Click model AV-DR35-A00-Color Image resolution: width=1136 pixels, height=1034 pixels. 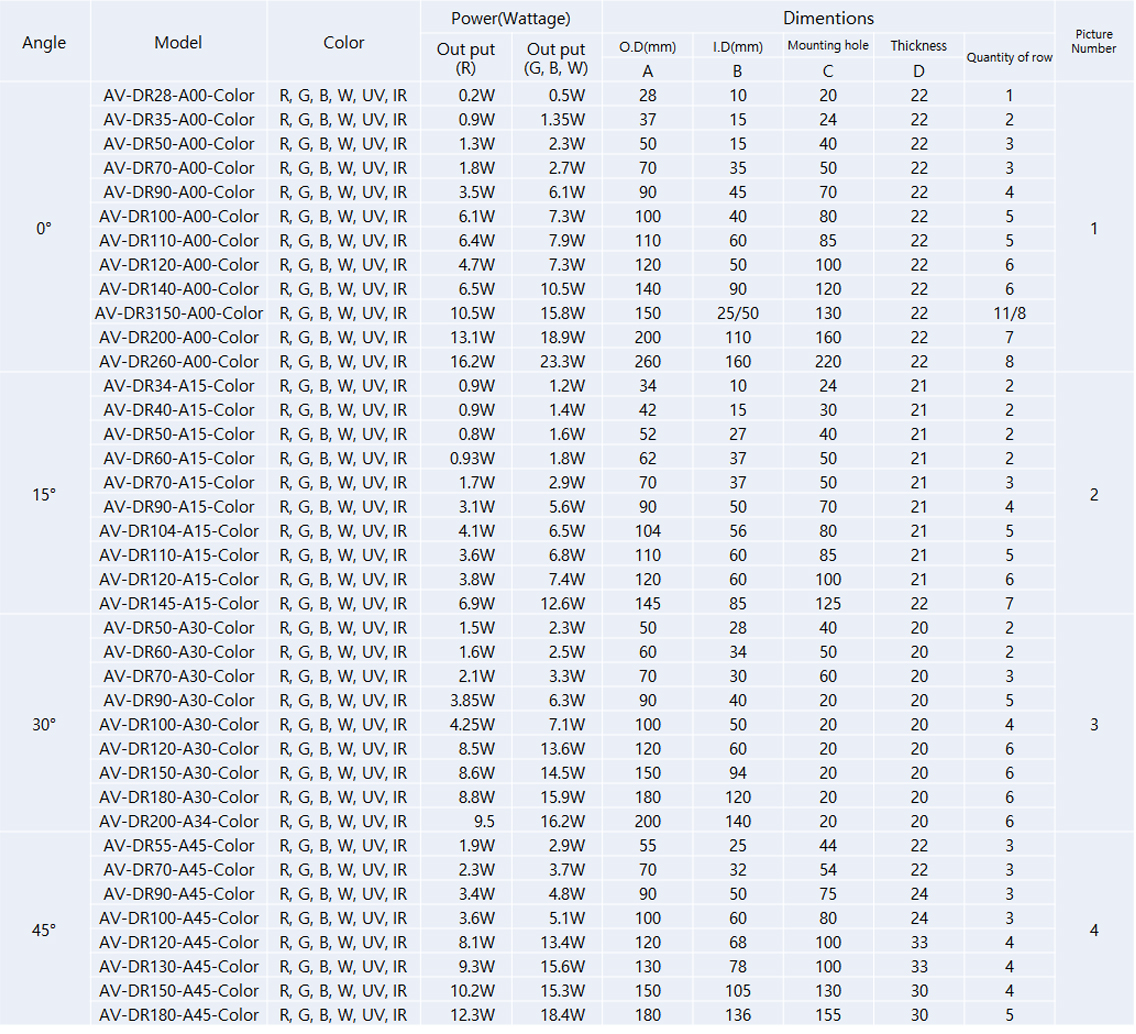(x=178, y=120)
